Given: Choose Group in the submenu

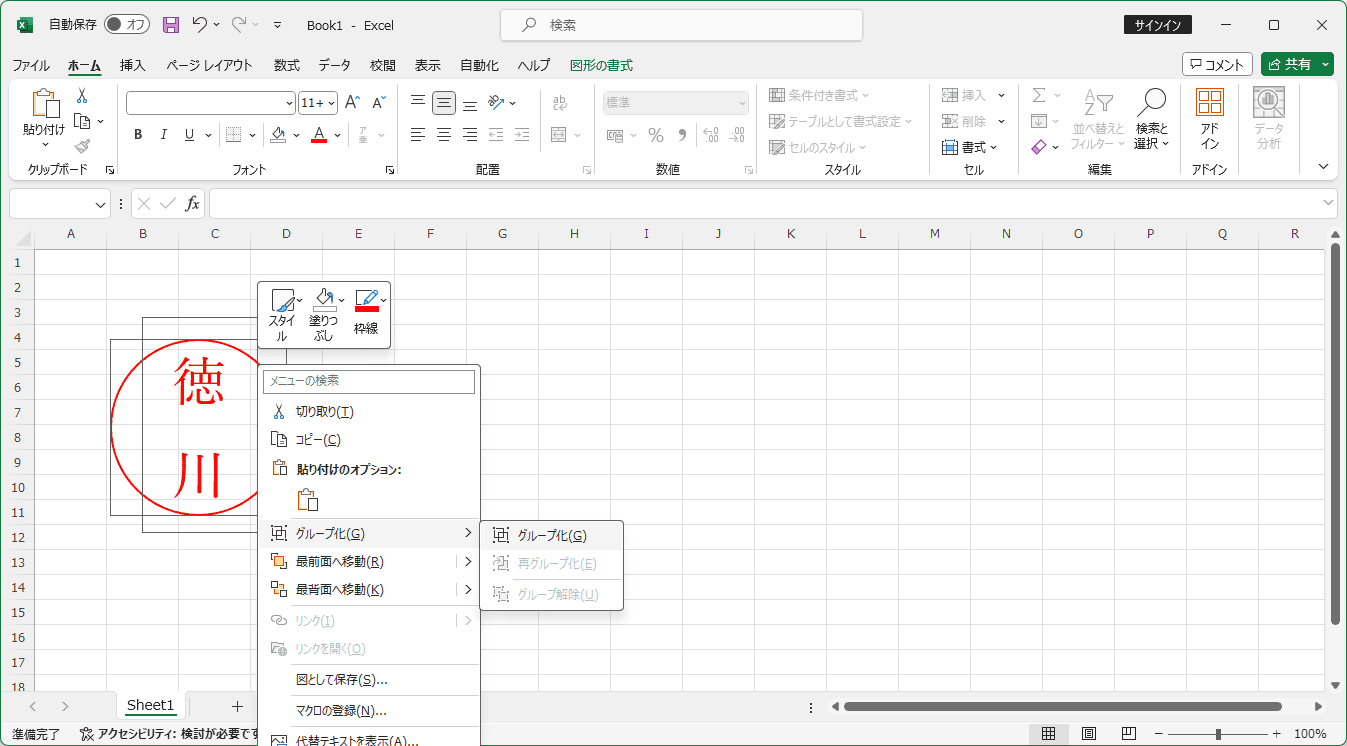Looking at the screenshot, I should (552, 536).
